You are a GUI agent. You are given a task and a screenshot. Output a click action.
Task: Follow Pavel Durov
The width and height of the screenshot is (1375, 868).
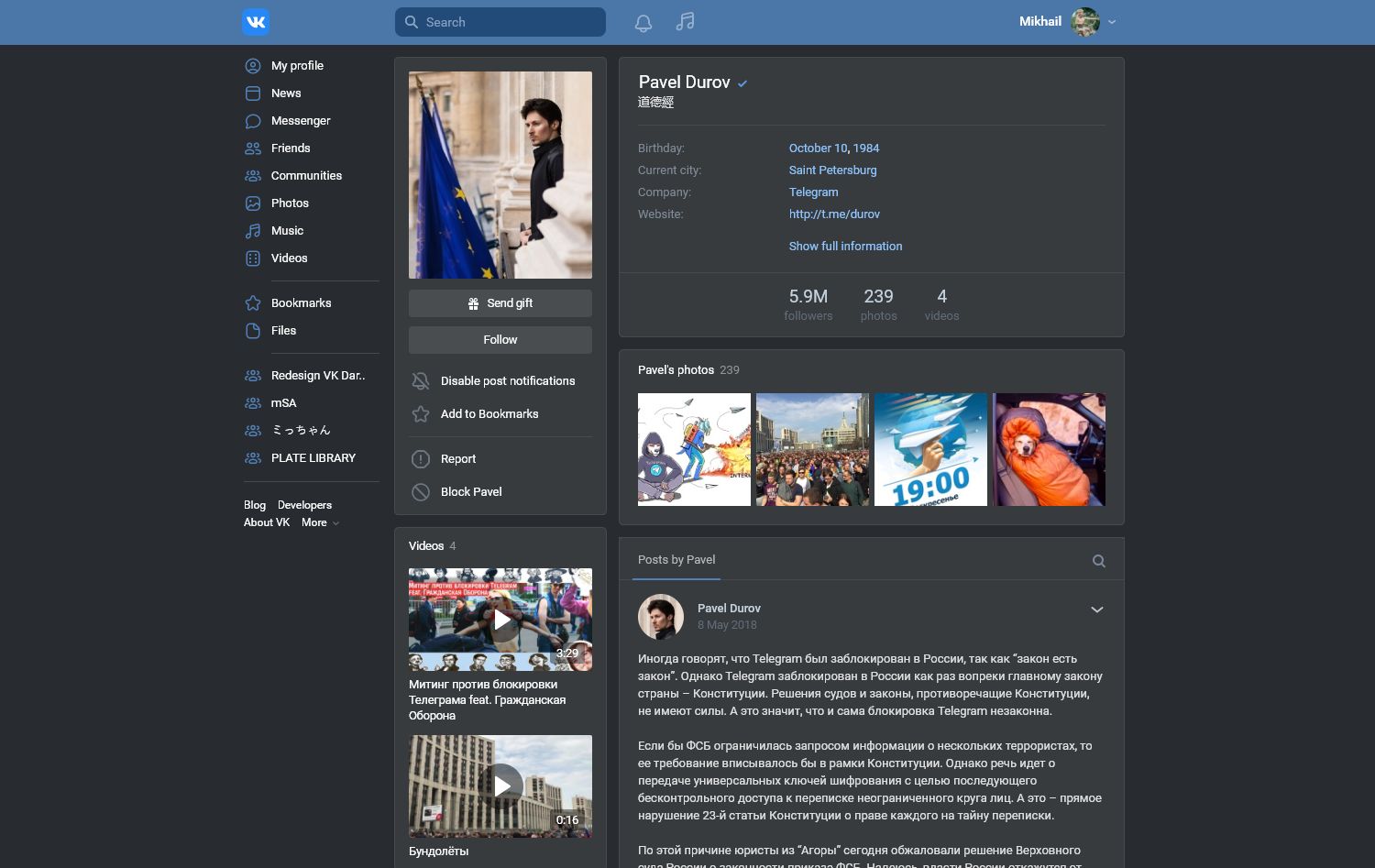[500, 340]
